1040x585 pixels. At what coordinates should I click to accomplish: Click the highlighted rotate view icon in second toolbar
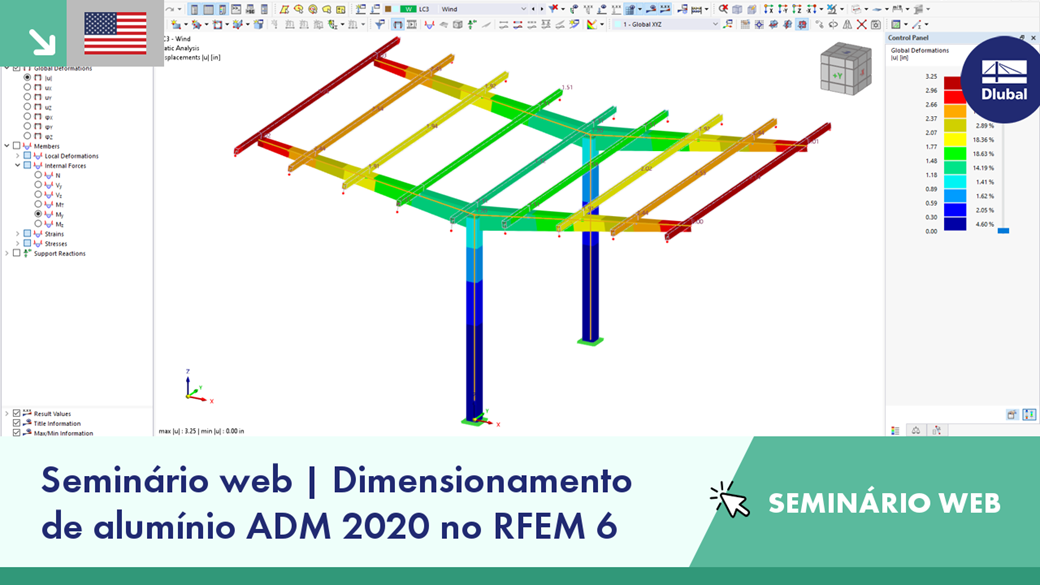(x=802, y=25)
